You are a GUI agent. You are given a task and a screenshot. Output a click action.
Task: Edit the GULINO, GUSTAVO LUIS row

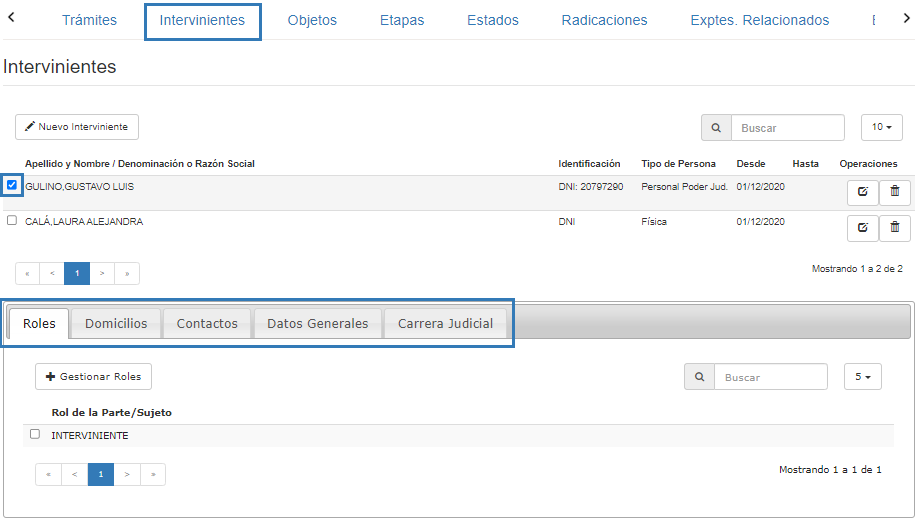click(862, 192)
